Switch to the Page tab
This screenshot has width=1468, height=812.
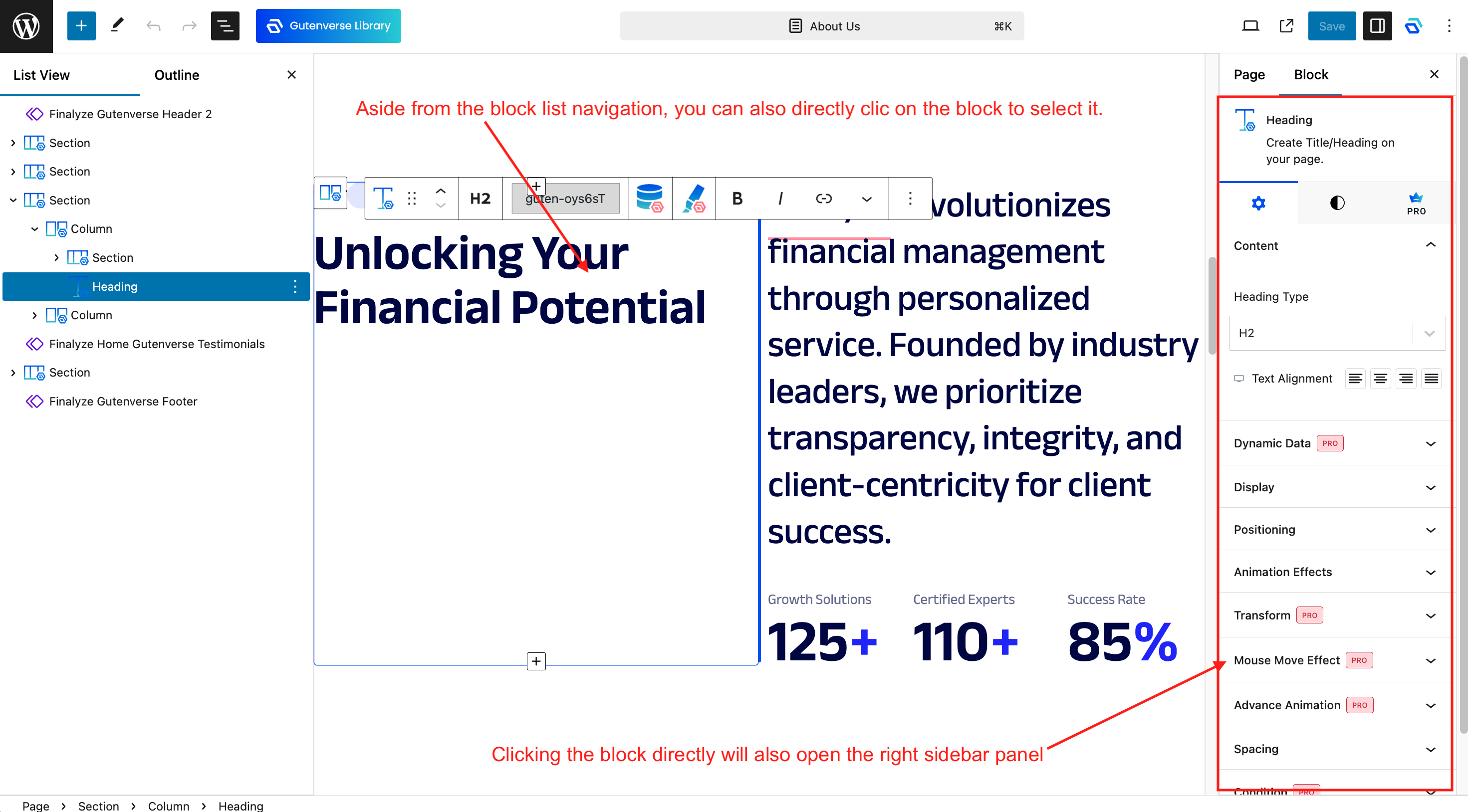1248,75
